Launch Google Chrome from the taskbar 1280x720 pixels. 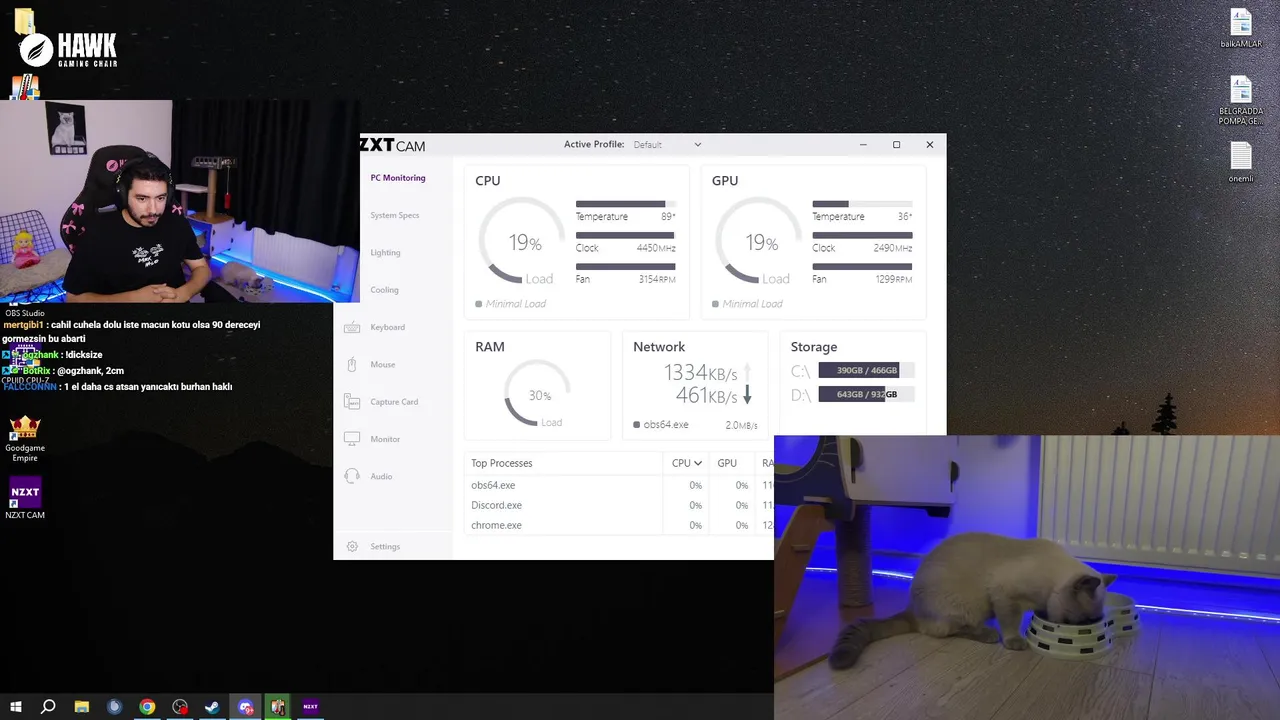coord(147,707)
